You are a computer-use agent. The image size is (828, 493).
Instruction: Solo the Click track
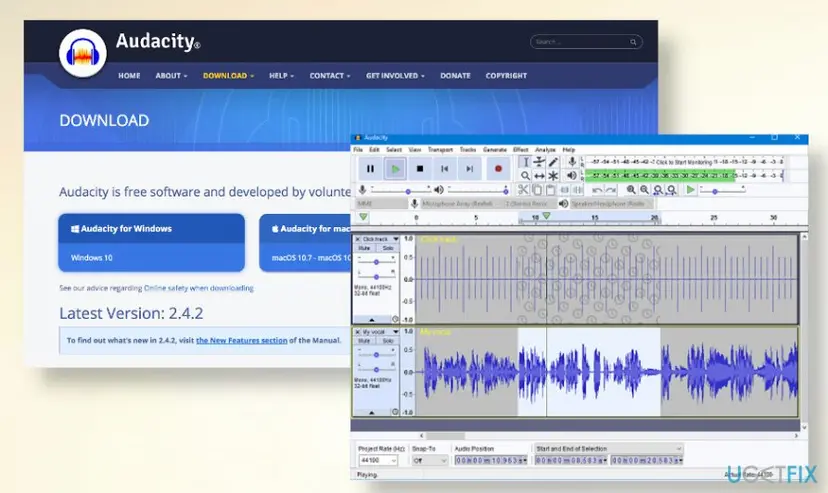pyautogui.click(x=388, y=248)
